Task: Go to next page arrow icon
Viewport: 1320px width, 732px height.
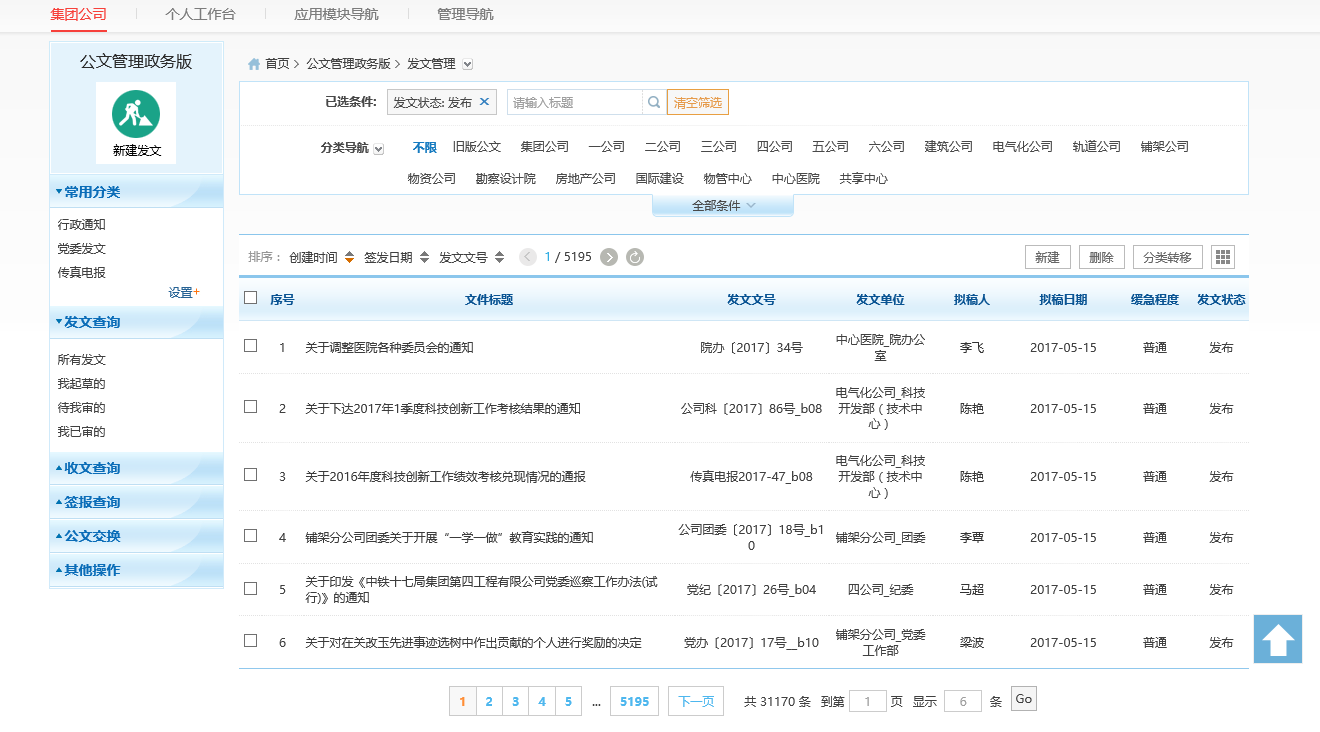Action: [609, 257]
